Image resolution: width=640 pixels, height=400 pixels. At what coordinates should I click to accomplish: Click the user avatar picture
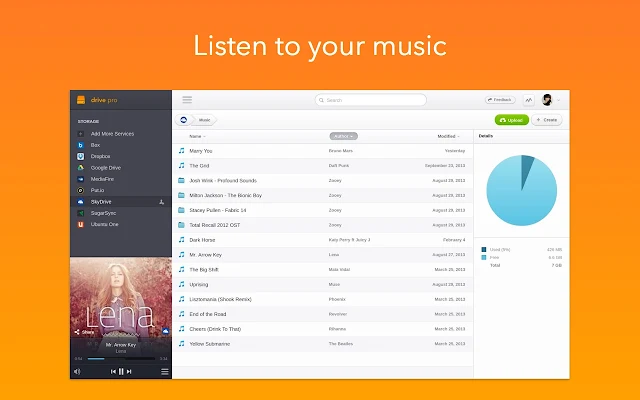click(547, 100)
